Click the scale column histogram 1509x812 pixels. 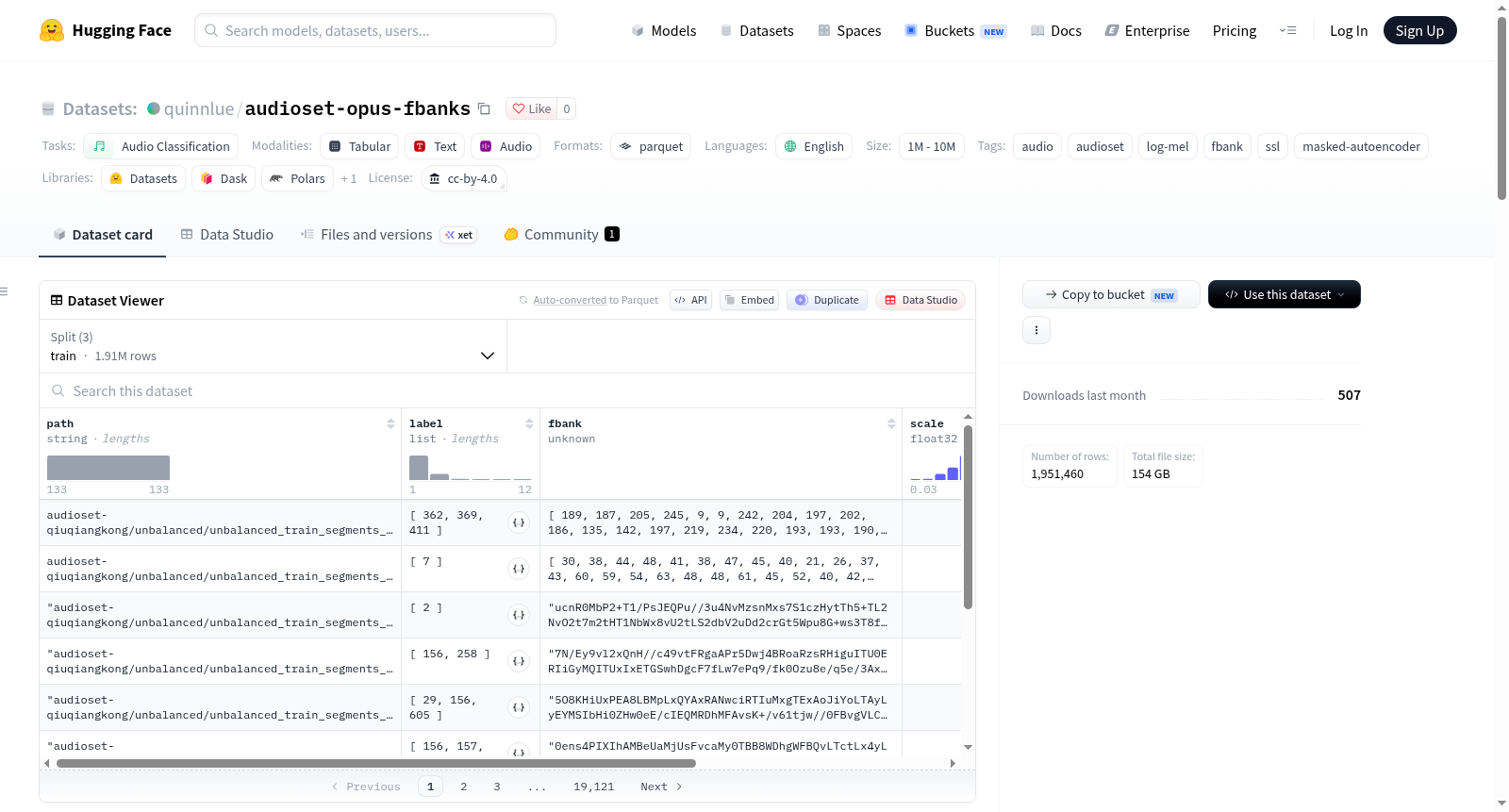point(935,468)
